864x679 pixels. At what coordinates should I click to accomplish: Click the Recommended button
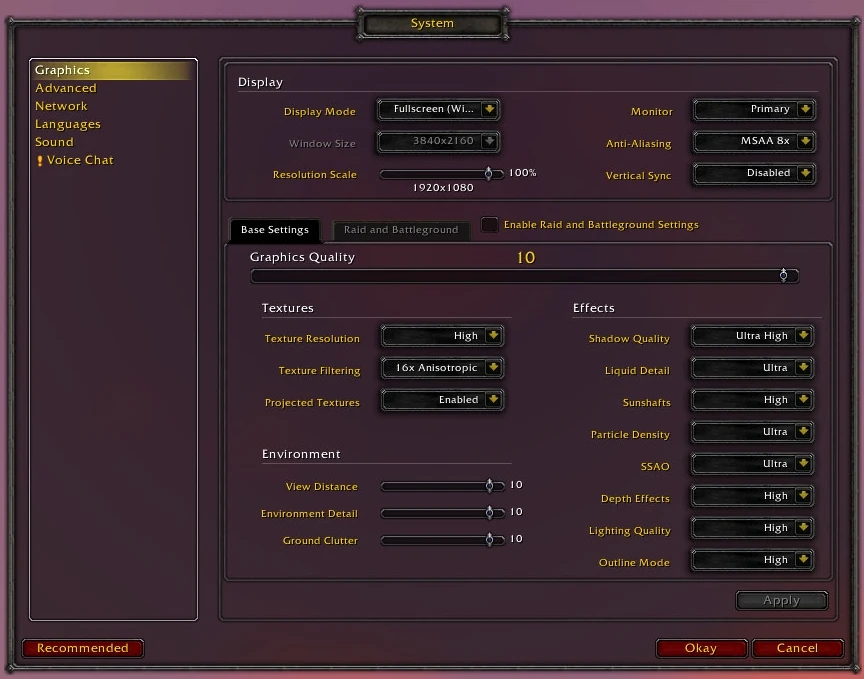[83, 648]
